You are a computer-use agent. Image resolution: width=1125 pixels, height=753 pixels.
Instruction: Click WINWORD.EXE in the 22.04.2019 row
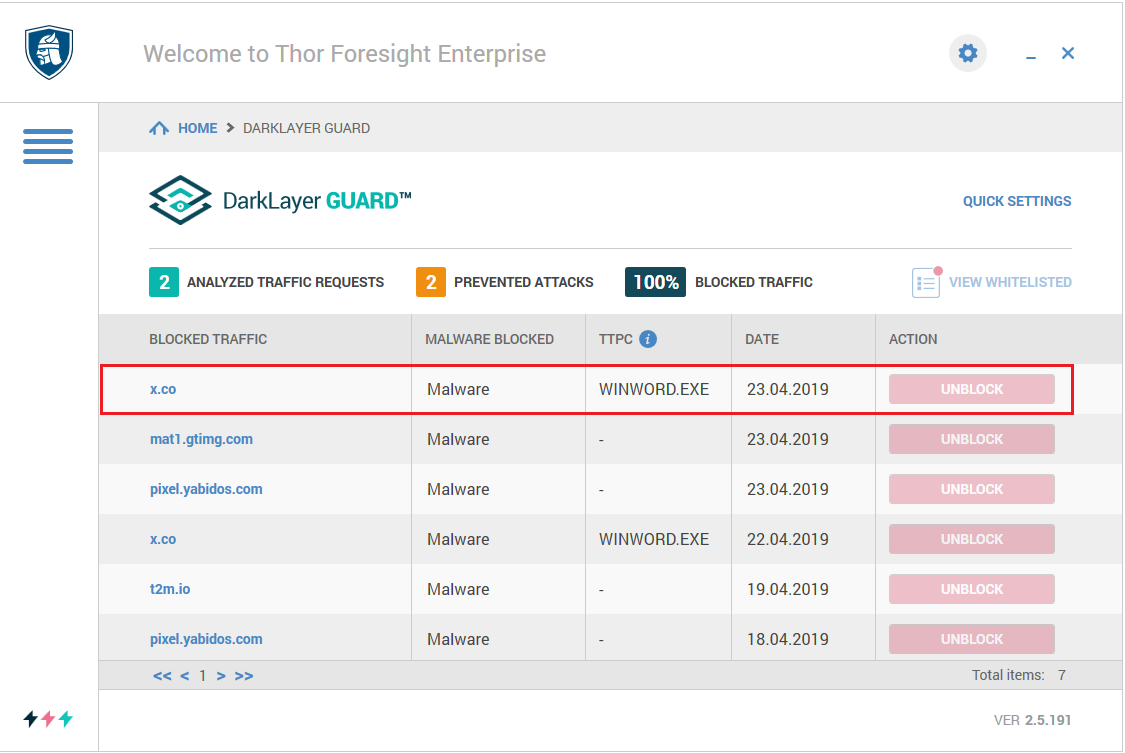click(654, 539)
